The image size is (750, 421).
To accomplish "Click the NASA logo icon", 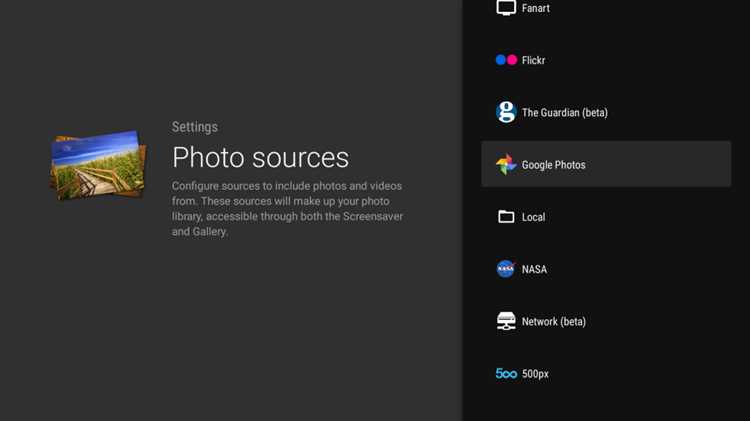I will (506, 269).
